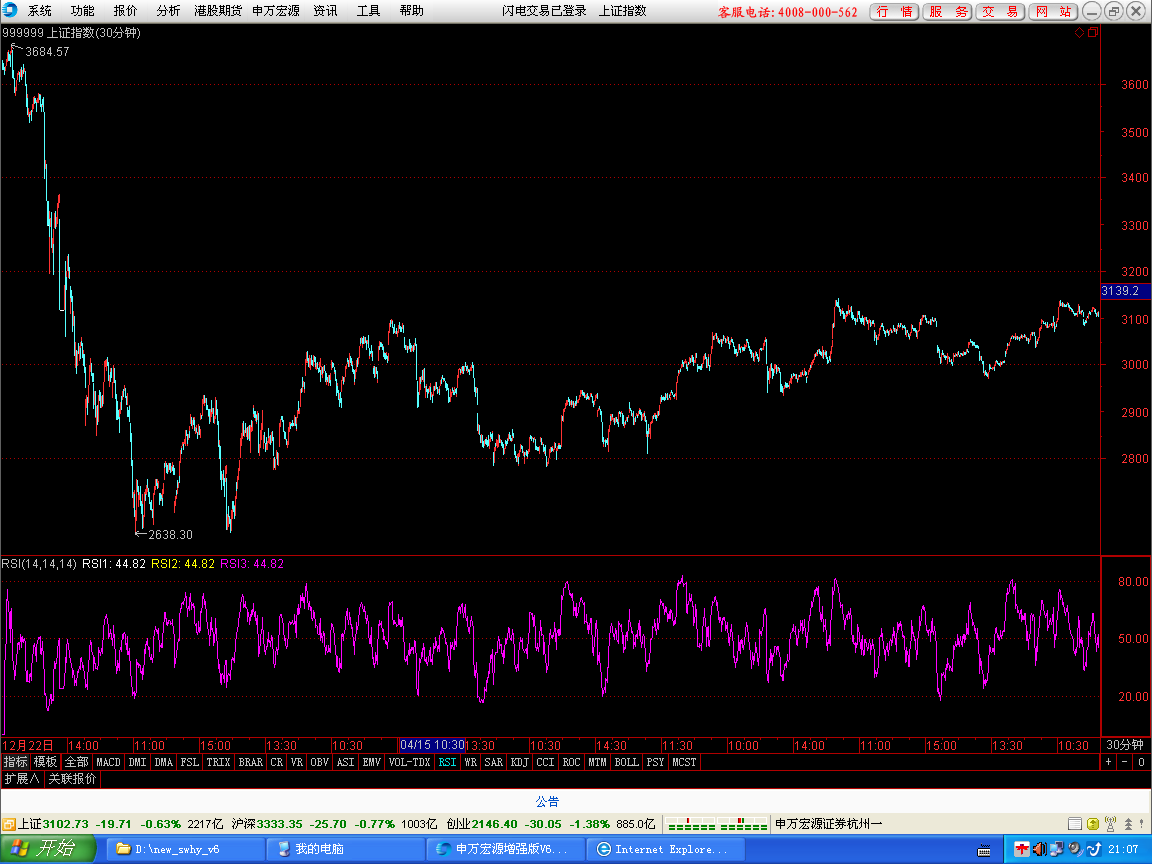Screen dimensions: 1152x864
Task: Open the 功能 menu
Action: tap(82, 11)
